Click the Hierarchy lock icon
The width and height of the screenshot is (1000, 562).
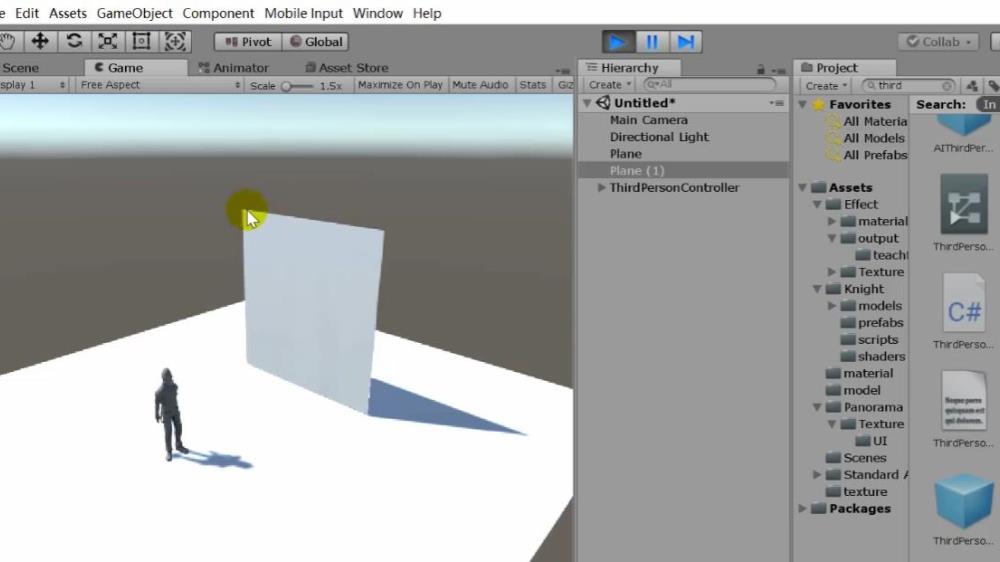[760, 69]
